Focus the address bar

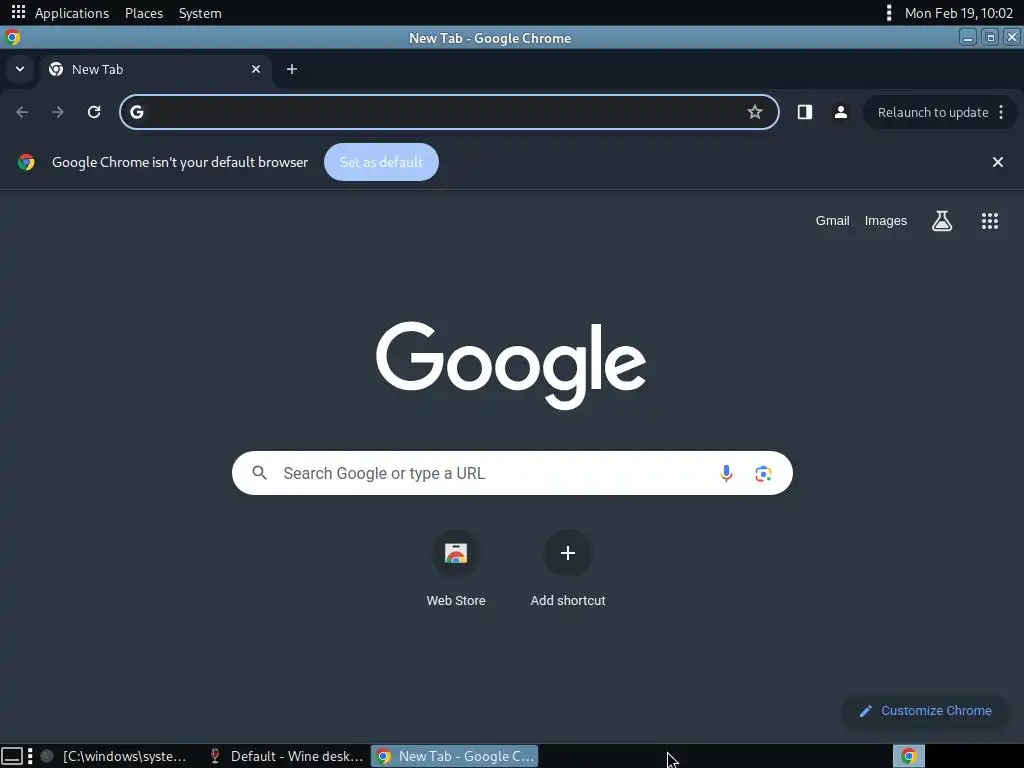coord(449,112)
